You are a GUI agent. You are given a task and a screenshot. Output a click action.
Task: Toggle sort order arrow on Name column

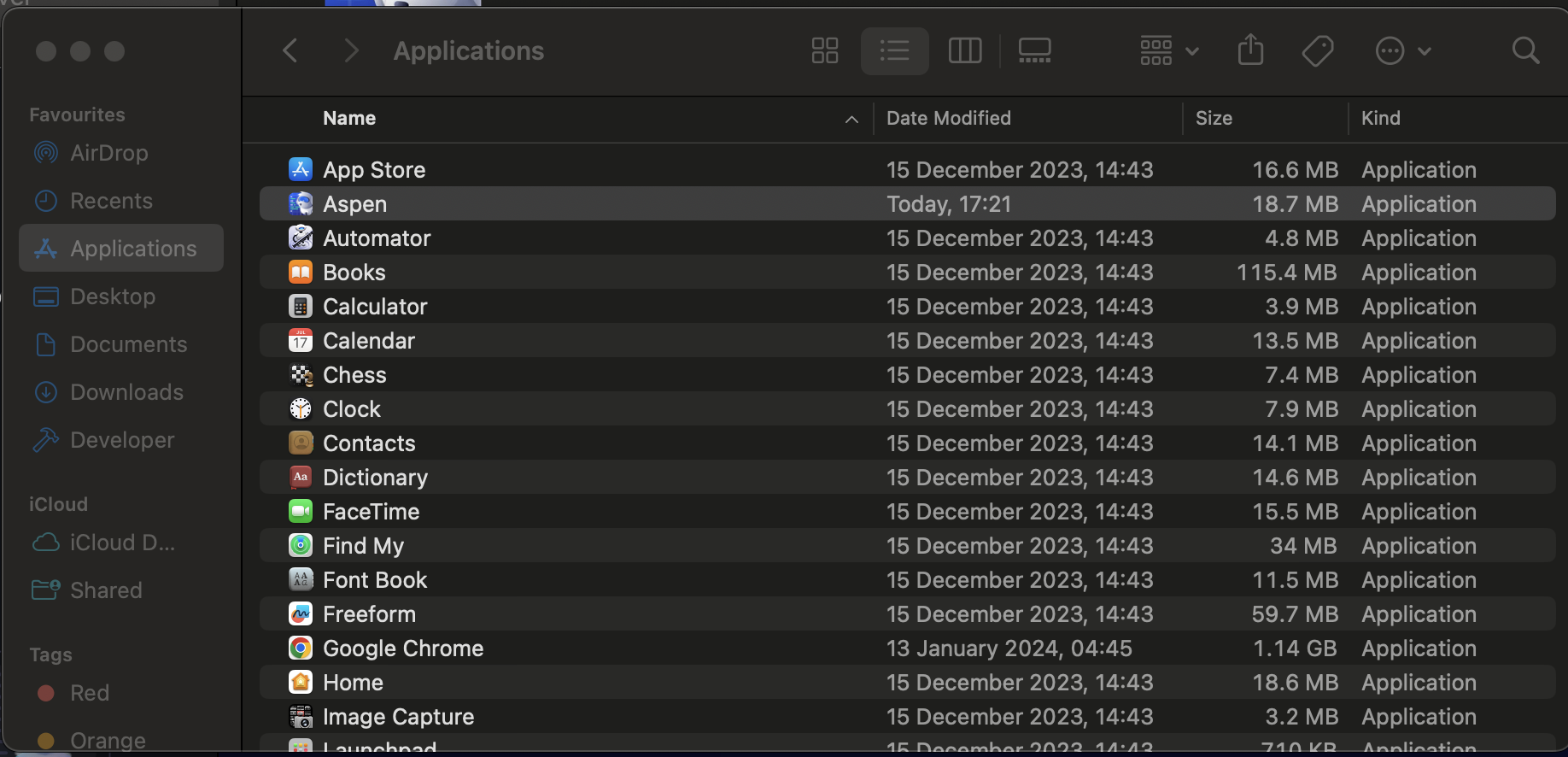851,120
